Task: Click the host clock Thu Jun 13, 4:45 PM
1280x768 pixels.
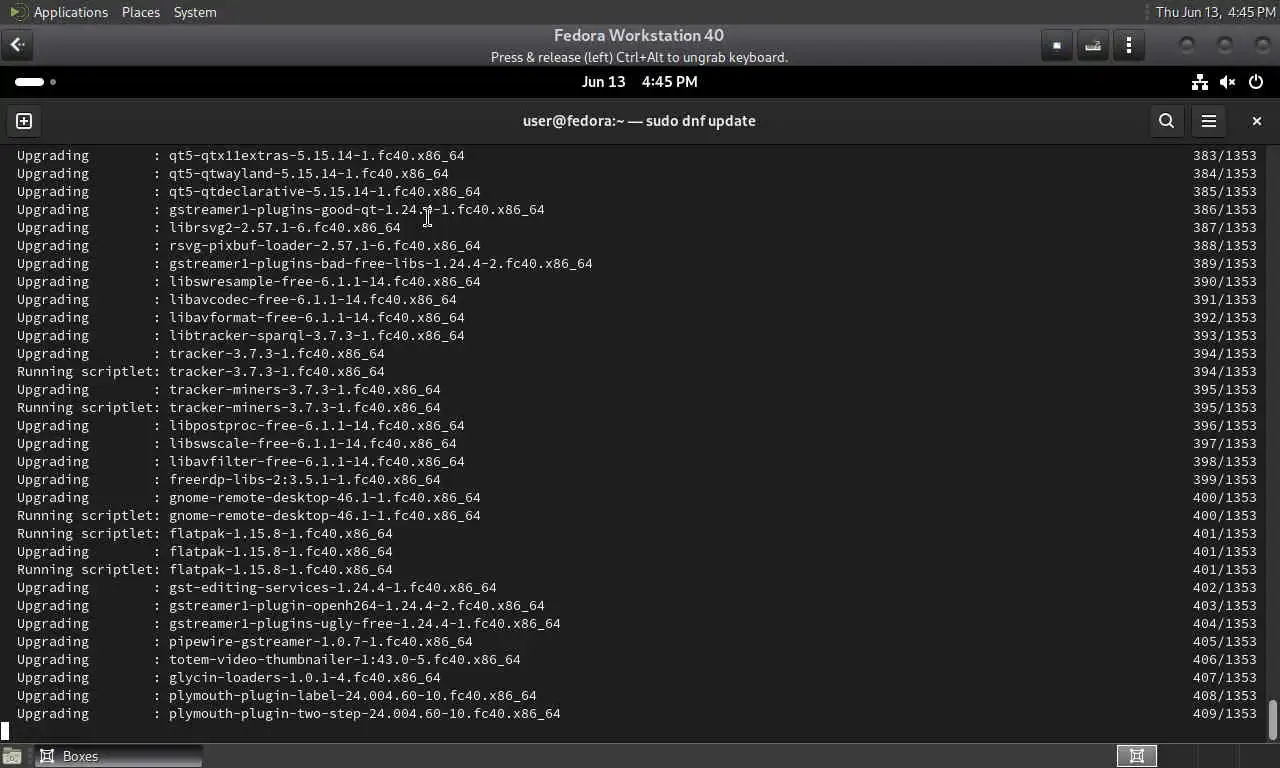Action: point(1215,12)
